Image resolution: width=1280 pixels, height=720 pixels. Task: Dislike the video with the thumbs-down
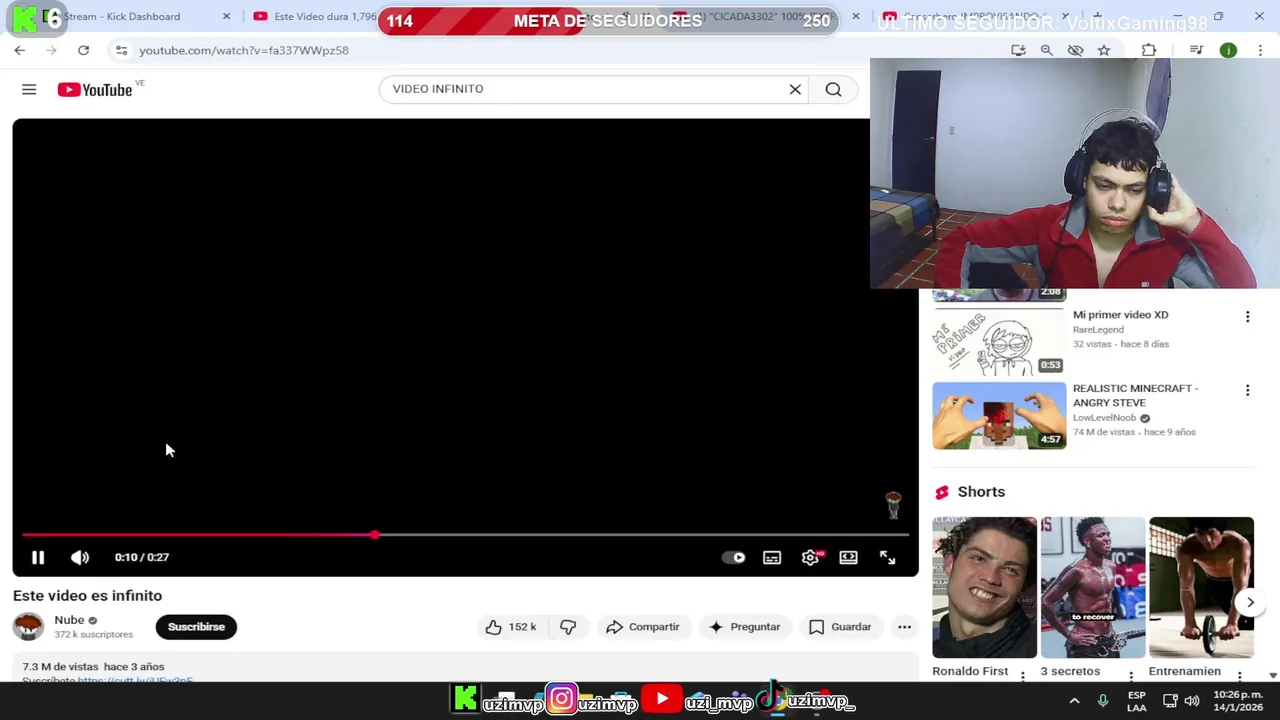tap(568, 627)
